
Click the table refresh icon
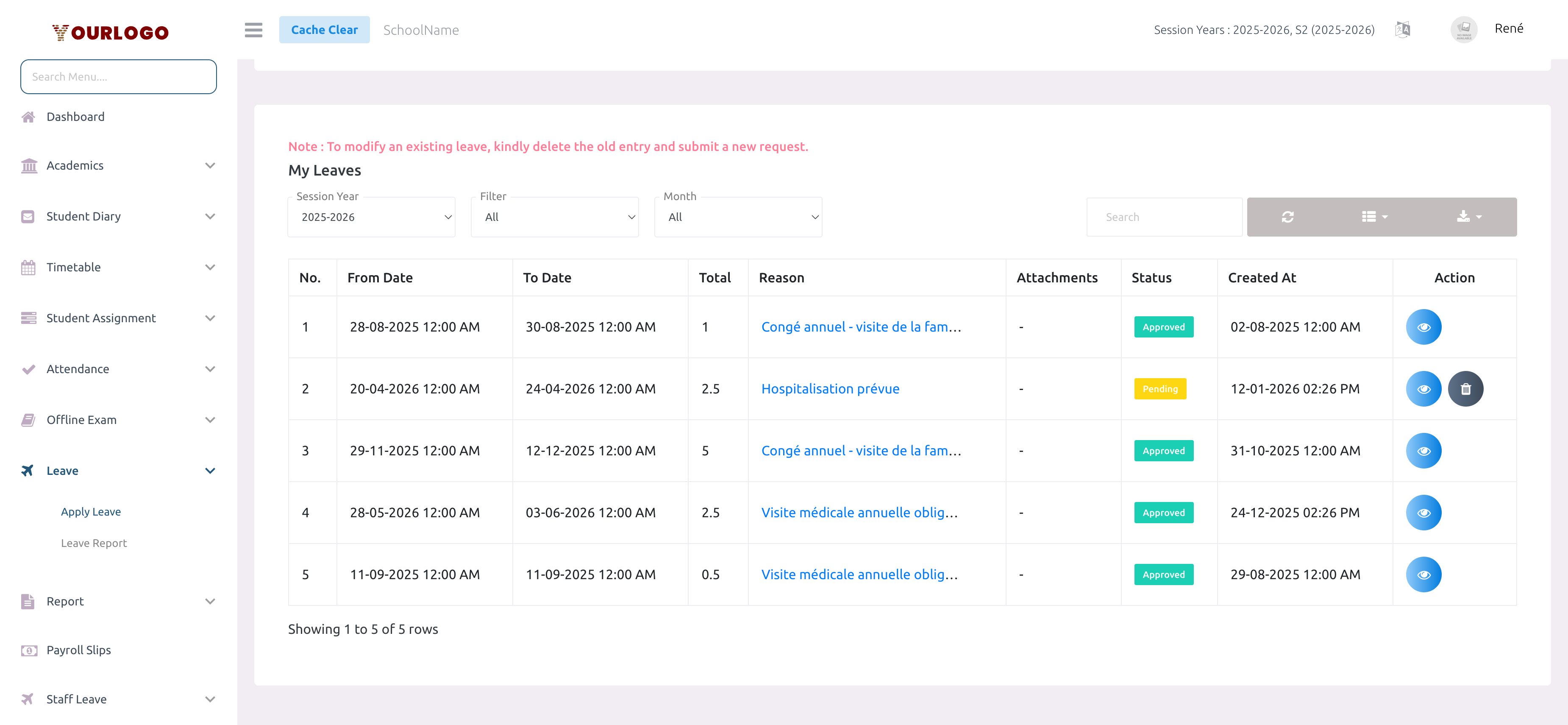pos(1287,217)
